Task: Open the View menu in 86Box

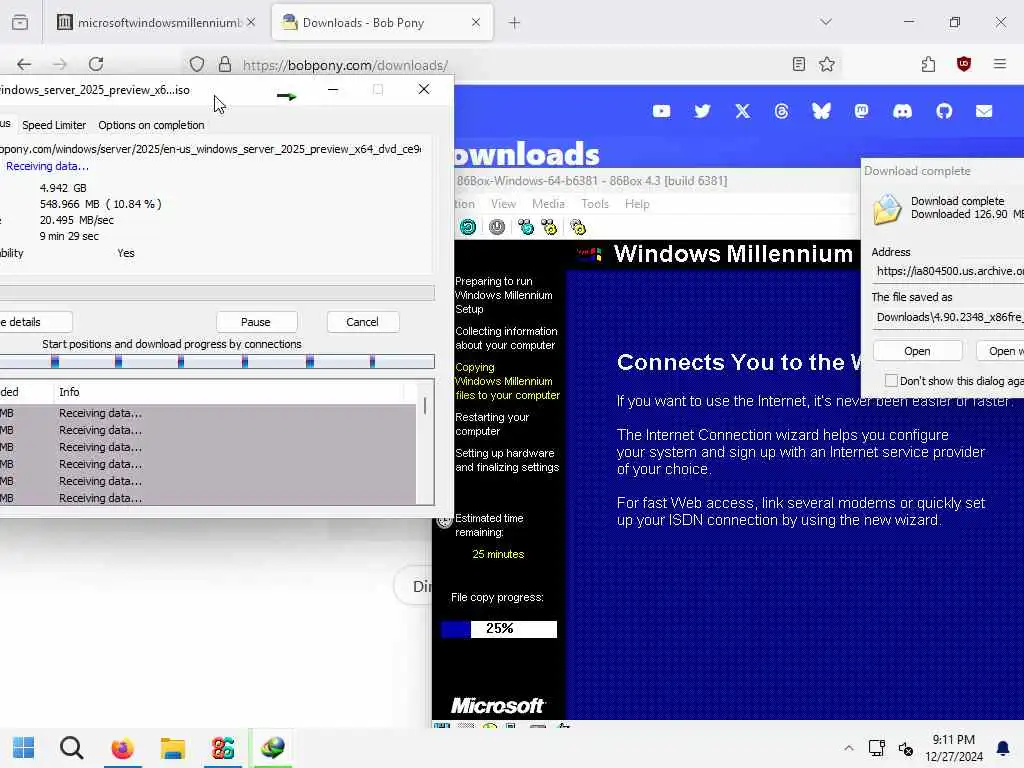Action: click(504, 204)
